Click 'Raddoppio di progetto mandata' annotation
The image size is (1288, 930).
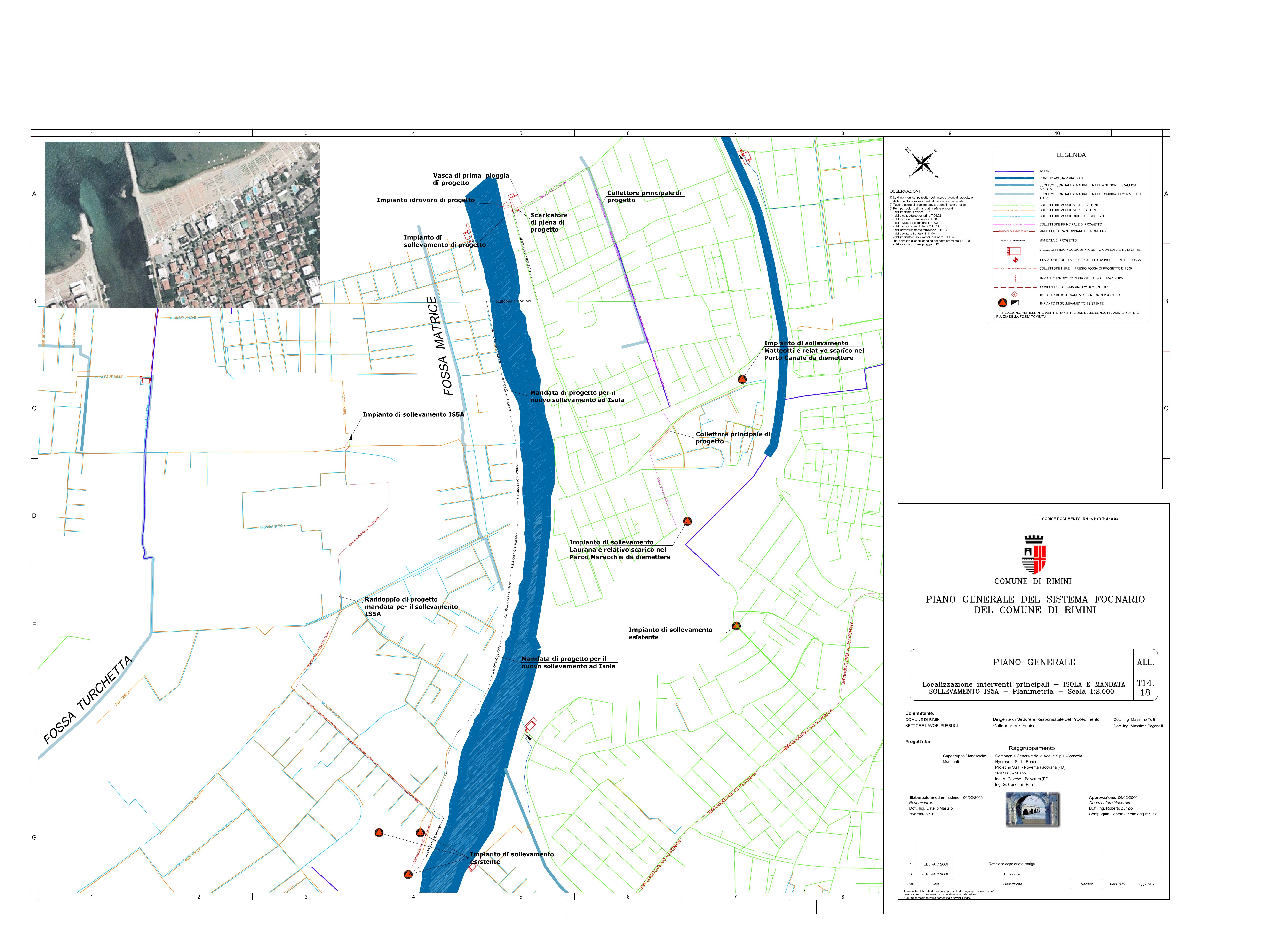click(x=411, y=606)
